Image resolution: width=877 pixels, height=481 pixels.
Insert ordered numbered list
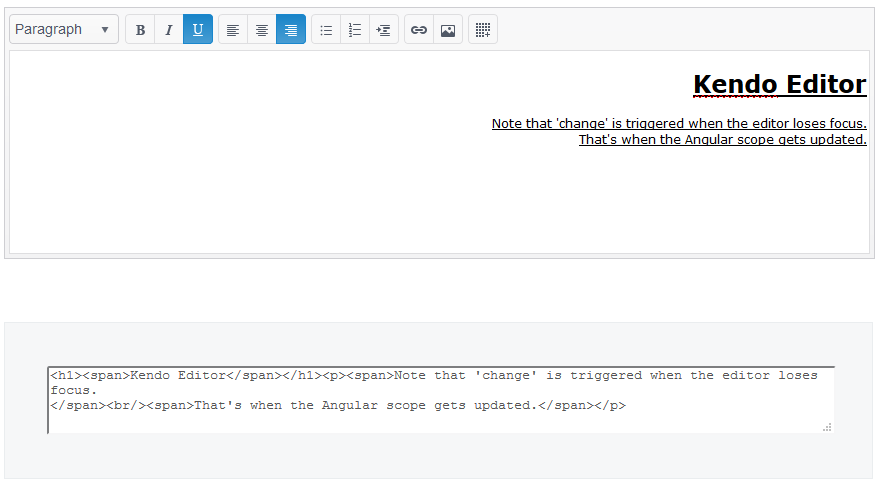355,29
